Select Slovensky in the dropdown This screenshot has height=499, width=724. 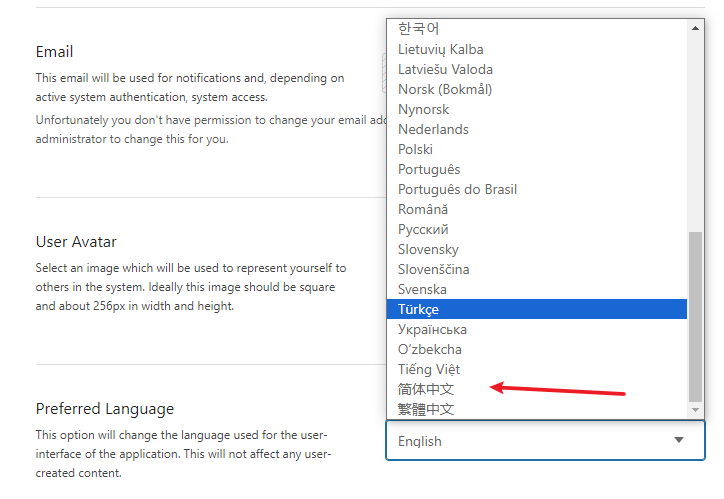coord(428,249)
